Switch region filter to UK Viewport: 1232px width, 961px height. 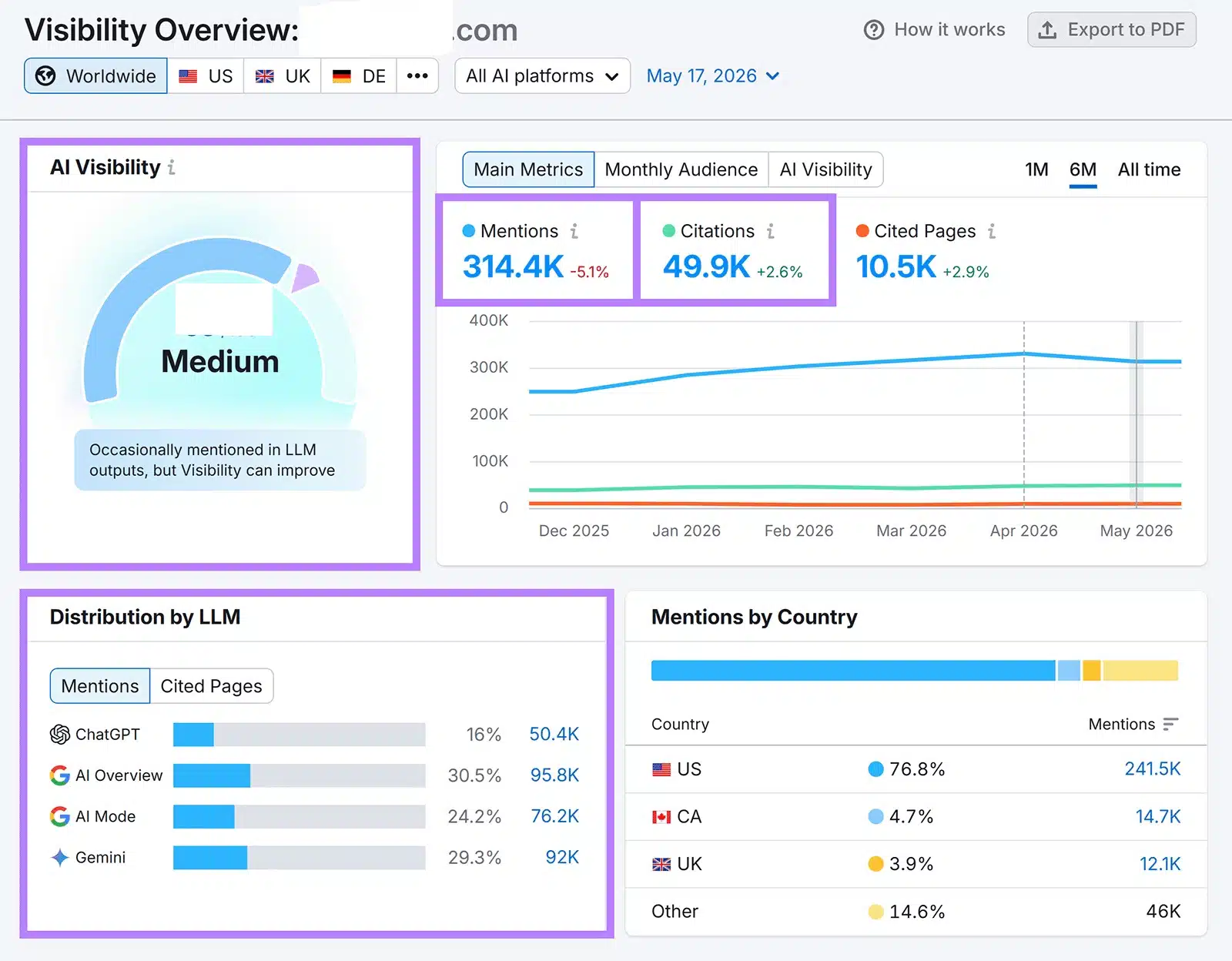(x=283, y=75)
